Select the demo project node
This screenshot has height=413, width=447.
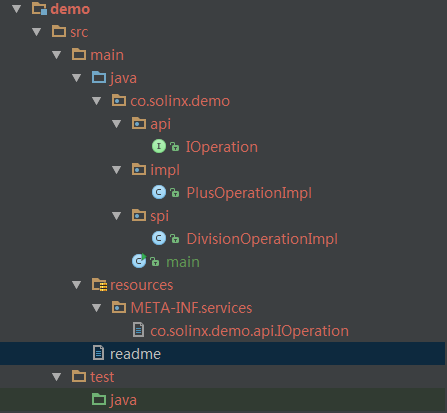pos(70,9)
